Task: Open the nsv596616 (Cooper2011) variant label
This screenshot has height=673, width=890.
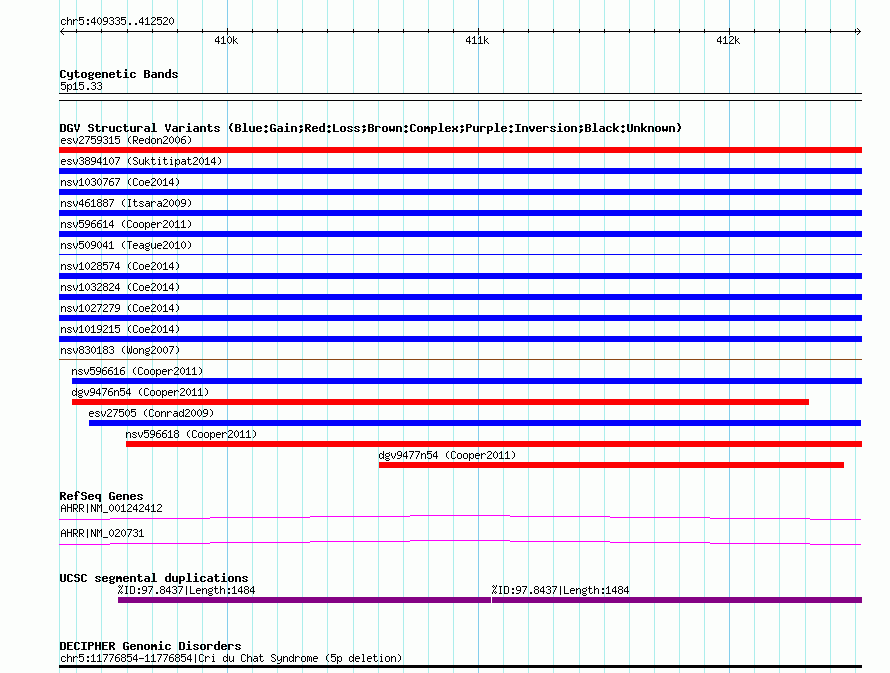Action: pyautogui.click(x=137, y=371)
